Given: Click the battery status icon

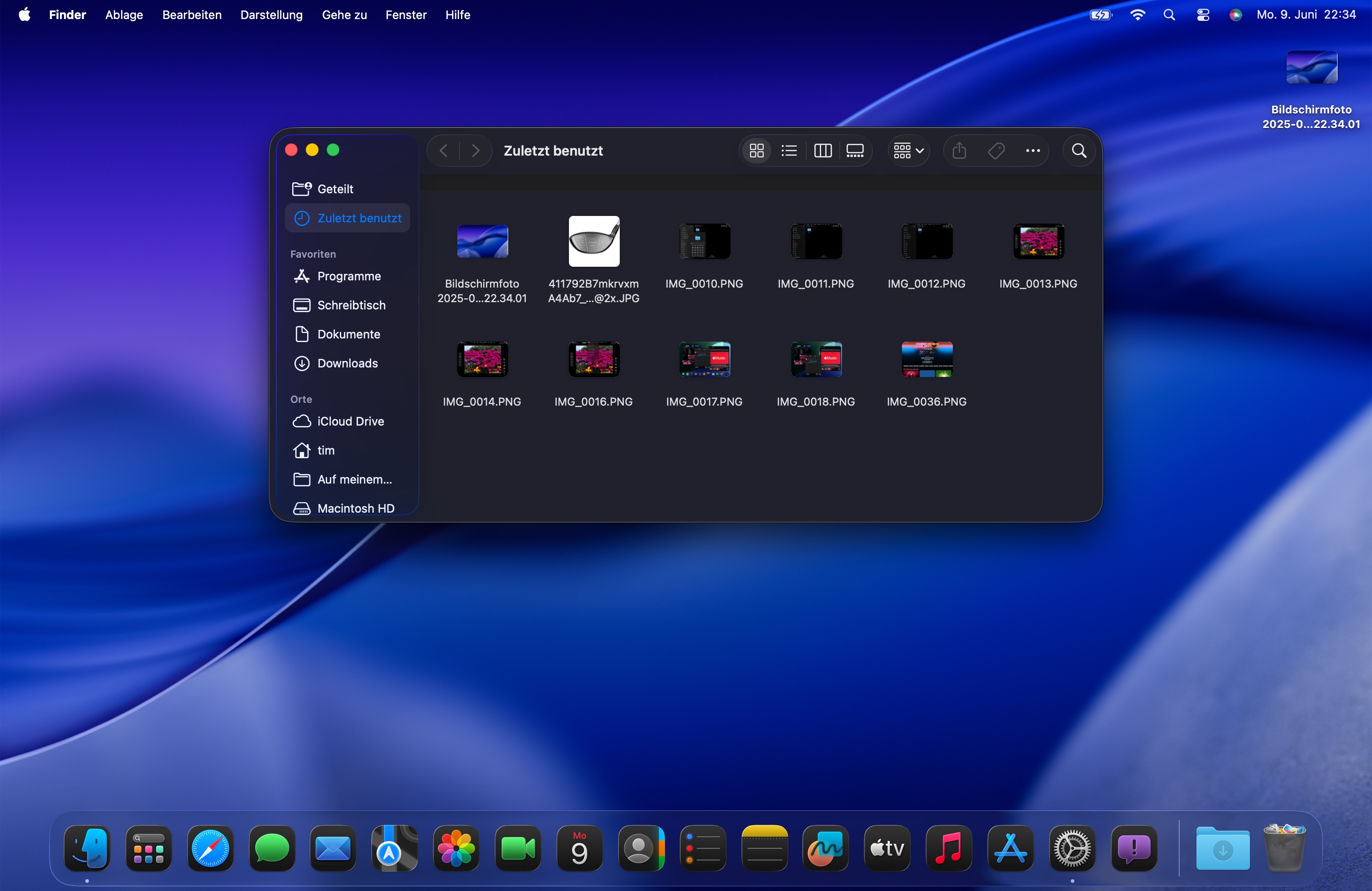Looking at the screenshot, I should [x=1101, y=15].
